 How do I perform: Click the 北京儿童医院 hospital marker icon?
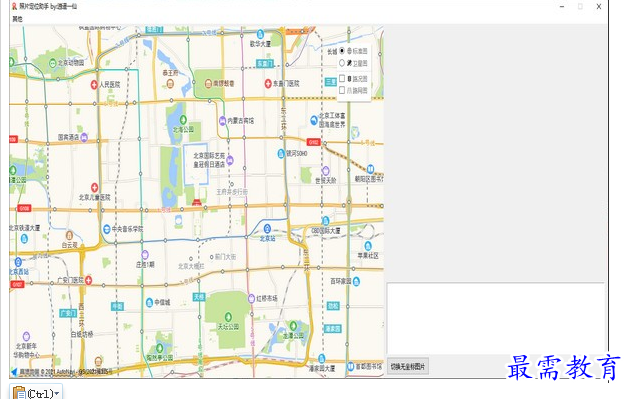pyautogui.click(x=94, y=187)
